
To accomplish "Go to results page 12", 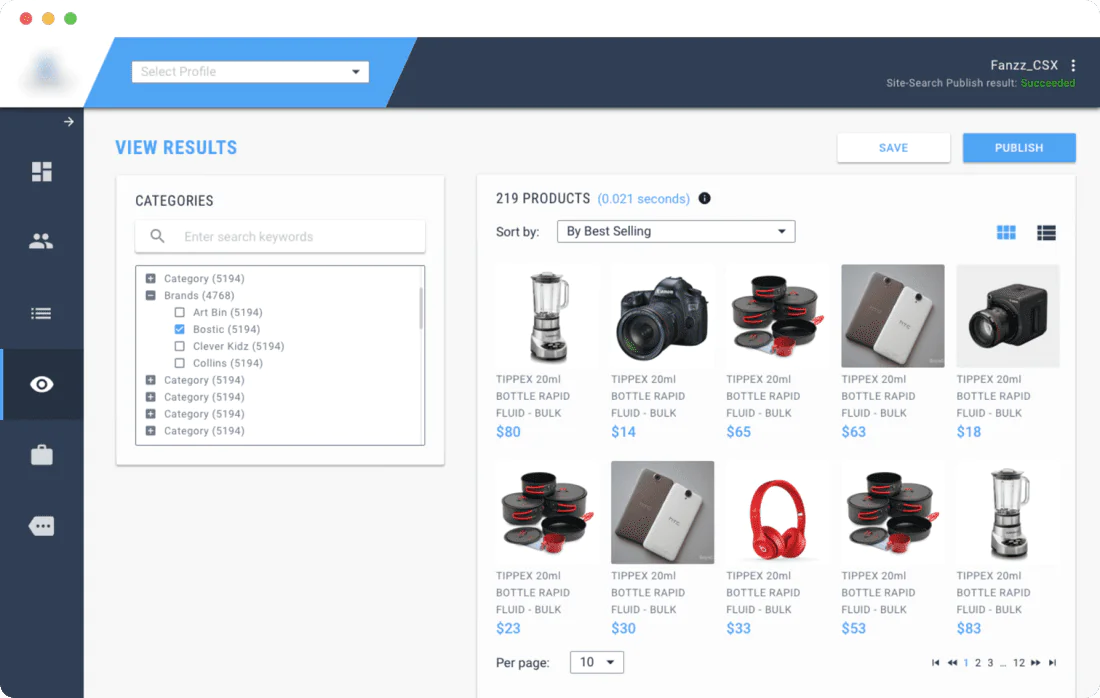I will point(1019,662).
